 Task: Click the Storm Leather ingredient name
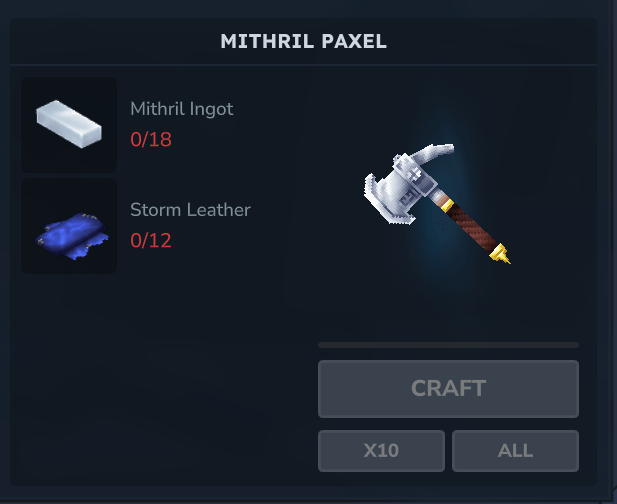[x=190, y=210]
